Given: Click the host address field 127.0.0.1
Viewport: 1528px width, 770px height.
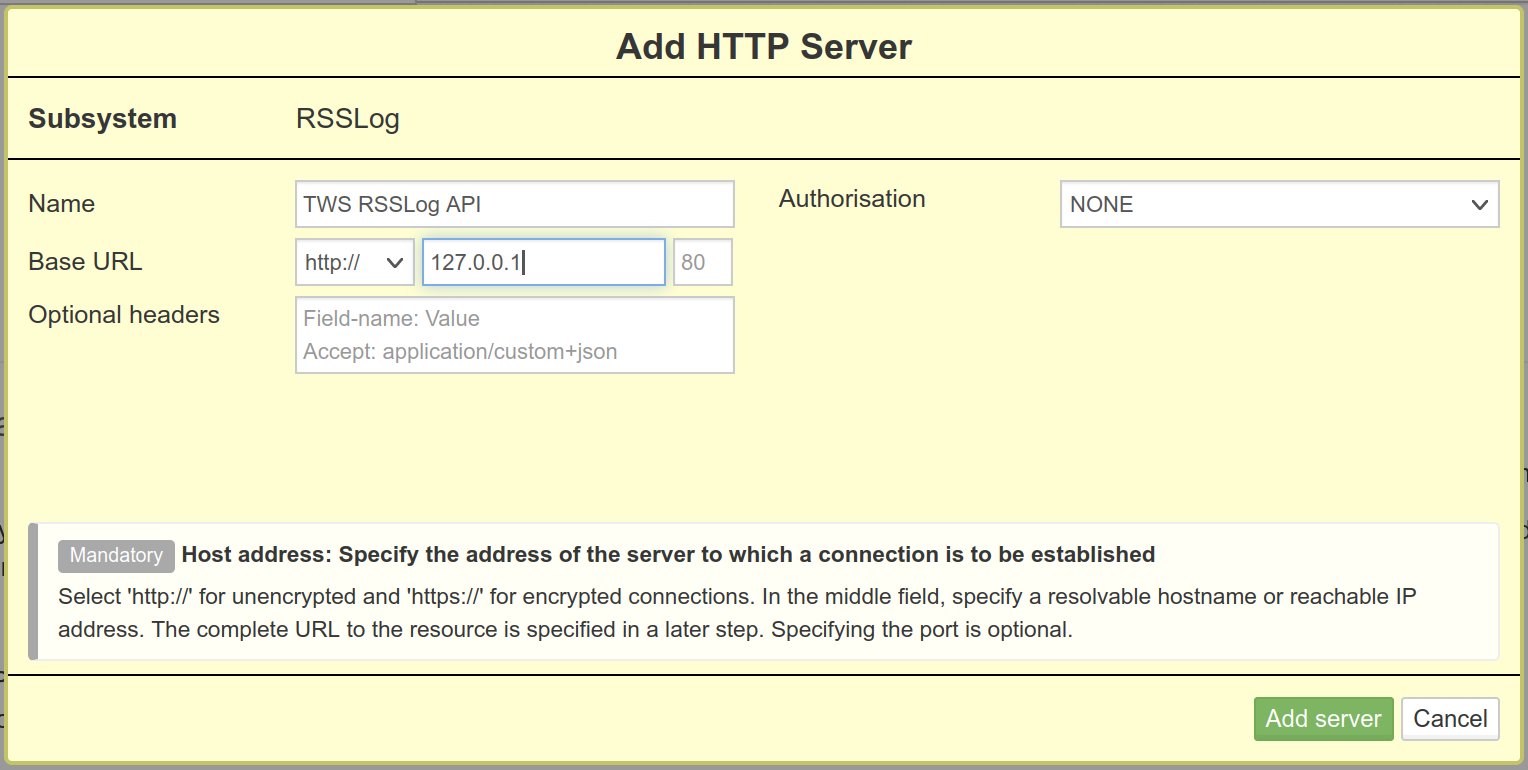Looking at the screenshot, I should pyautogui.click(x=544, y=262).
